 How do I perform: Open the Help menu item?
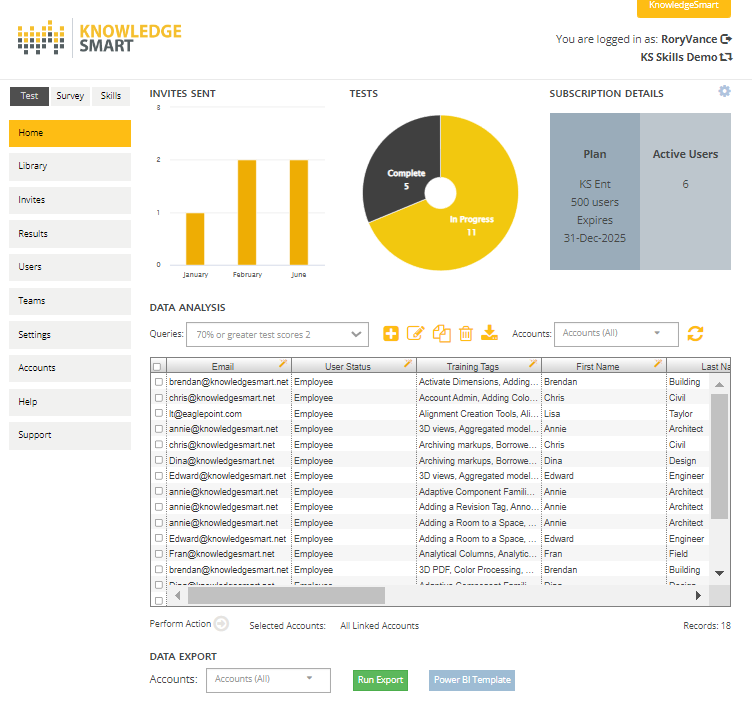(70, 402)
